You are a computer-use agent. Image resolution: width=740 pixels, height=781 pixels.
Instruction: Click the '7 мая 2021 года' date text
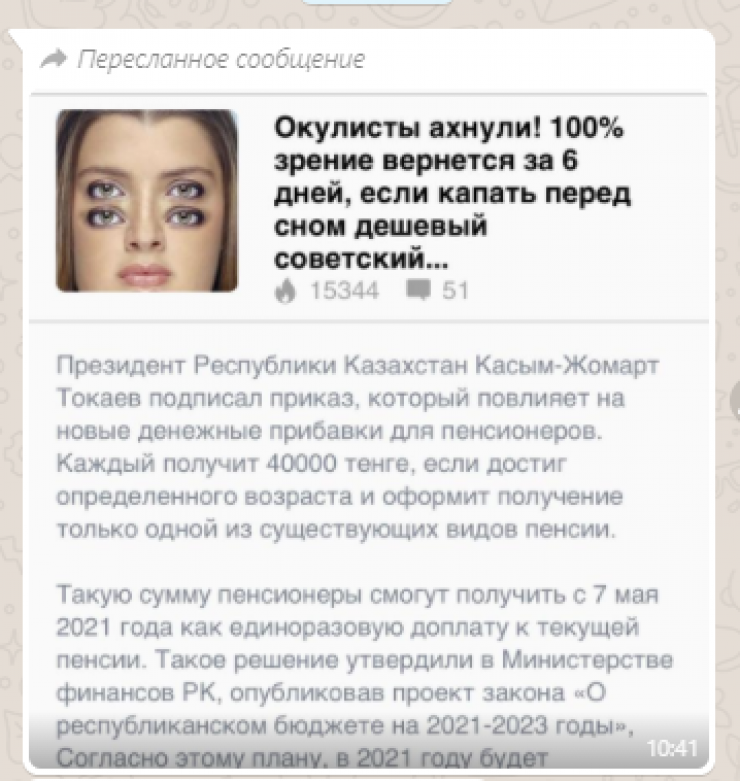coord(358,612)
